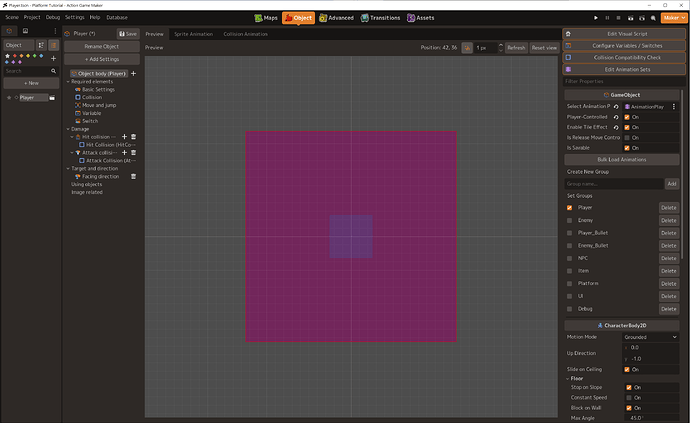Switch to list view in the object list
The width and height of the screenshot is (690, 423).
click(53, 45)
